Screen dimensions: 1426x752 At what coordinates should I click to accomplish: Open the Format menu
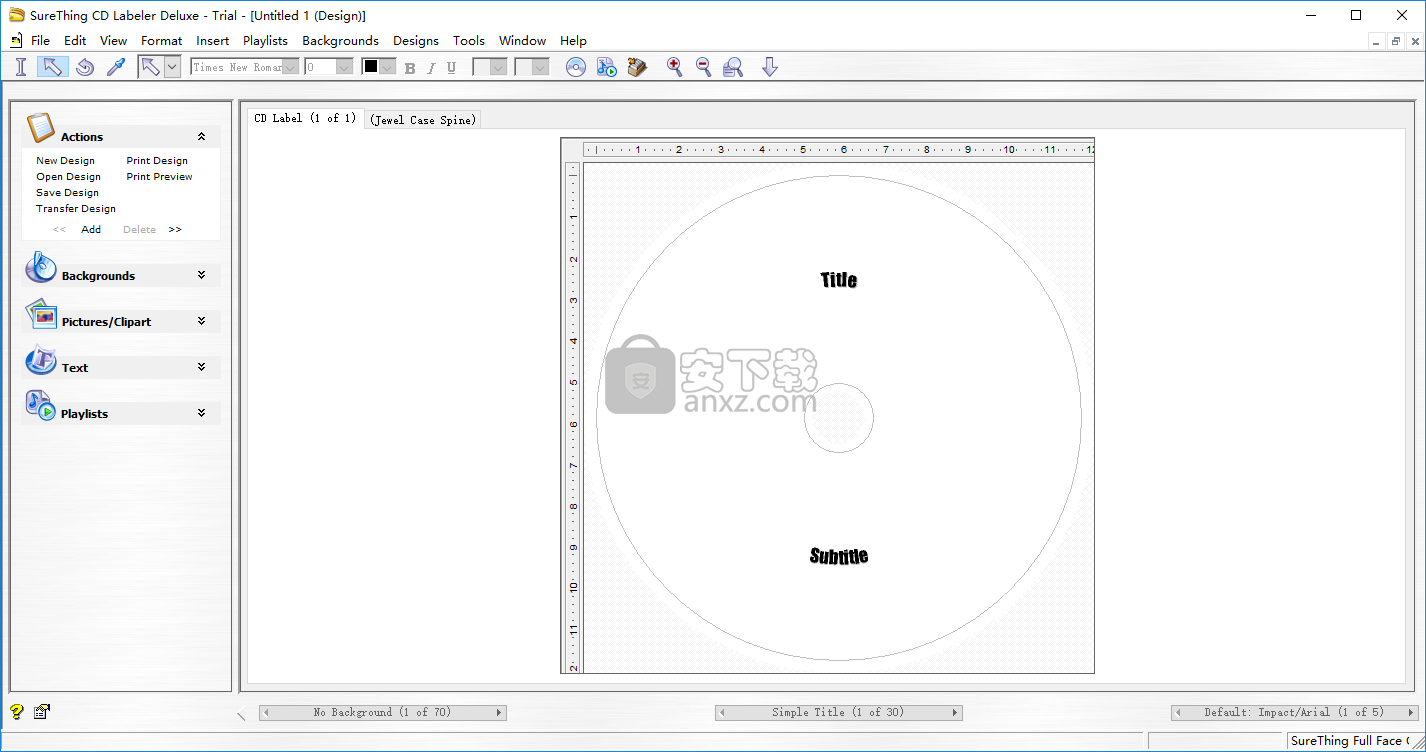161,41
